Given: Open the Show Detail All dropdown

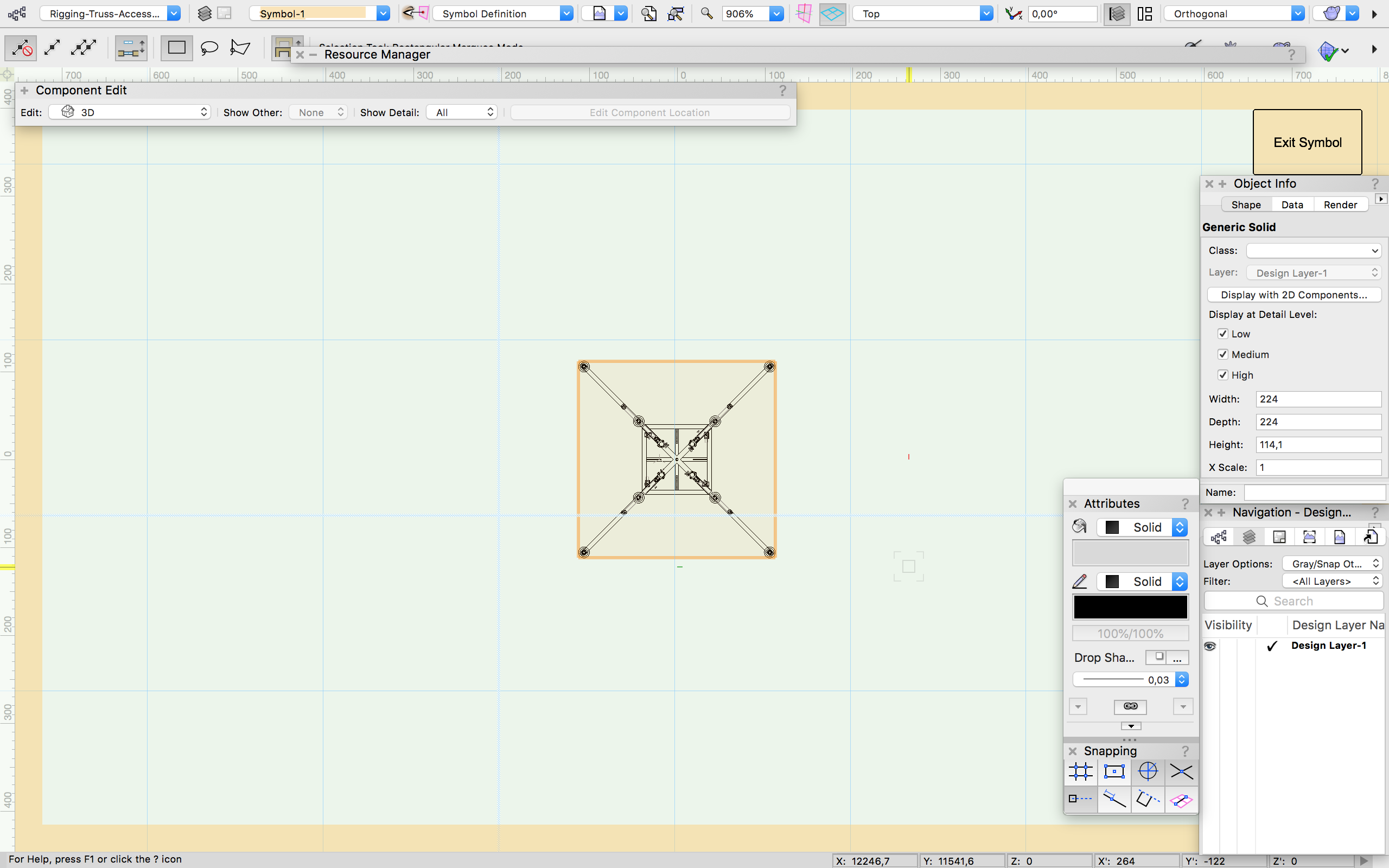Looking at the screenshot, I should pos(462,112).
